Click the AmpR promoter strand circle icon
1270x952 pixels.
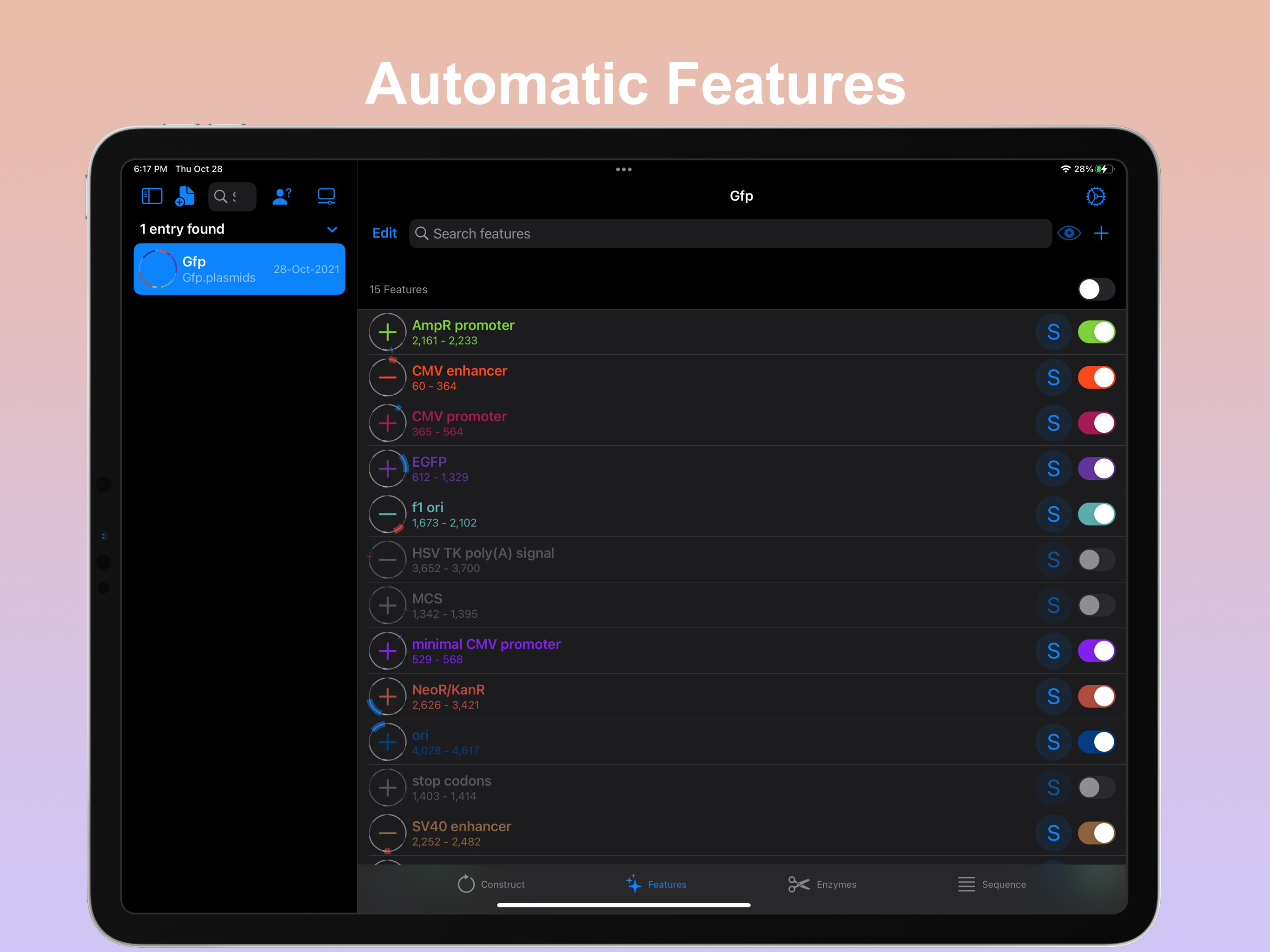coord(388,332)
